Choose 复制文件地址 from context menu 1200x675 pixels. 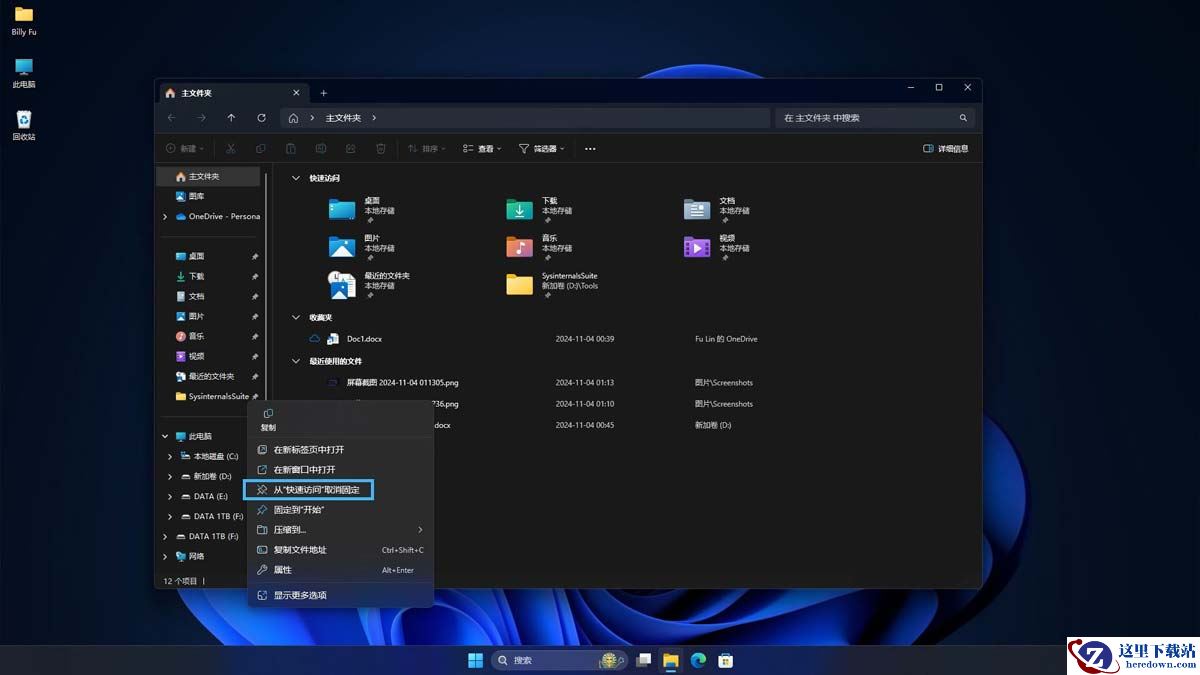point(340,550)
